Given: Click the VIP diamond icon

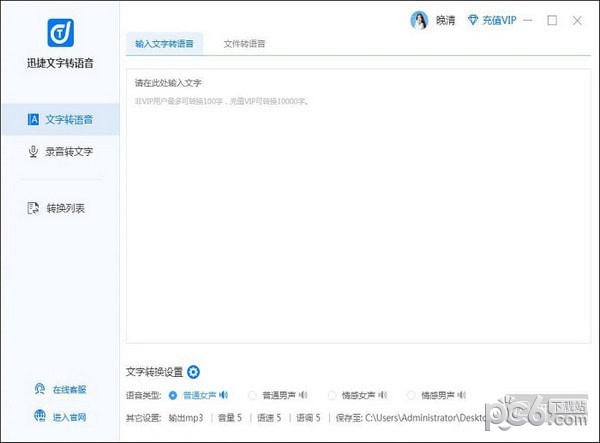Looking at the screenshot, I should 473,20.
